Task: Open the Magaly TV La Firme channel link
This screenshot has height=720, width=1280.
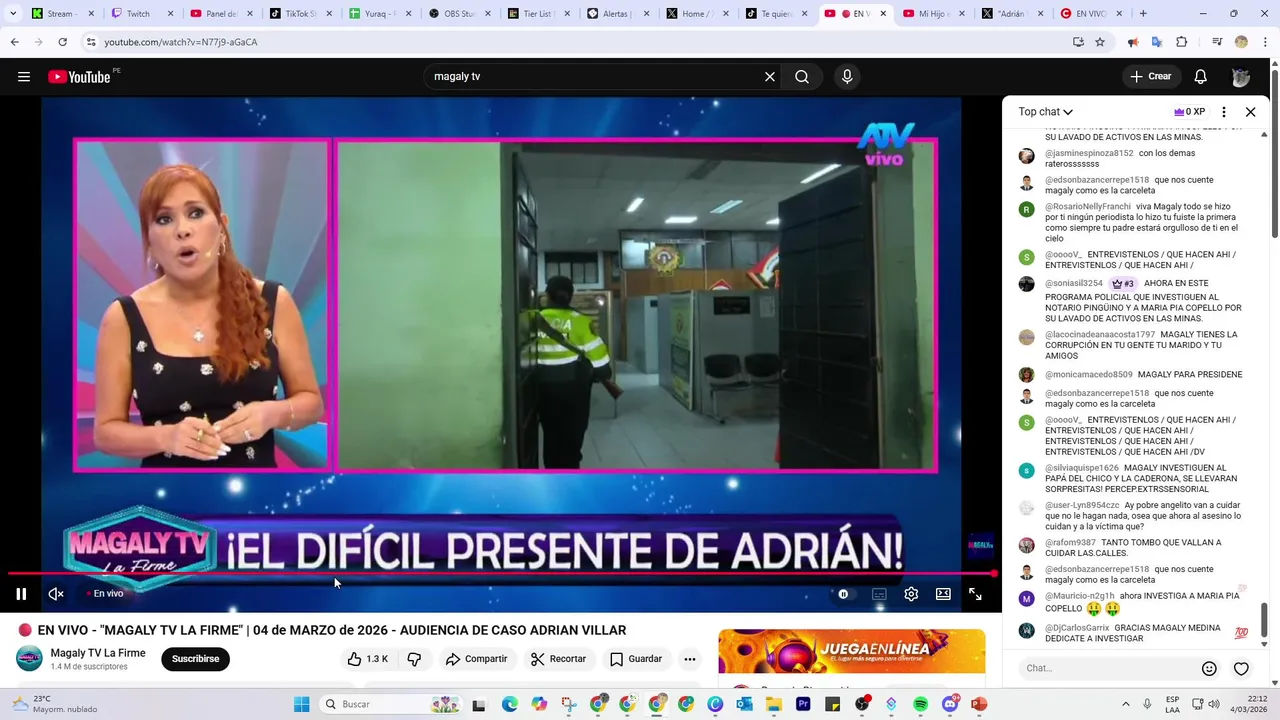Action: 98,653
